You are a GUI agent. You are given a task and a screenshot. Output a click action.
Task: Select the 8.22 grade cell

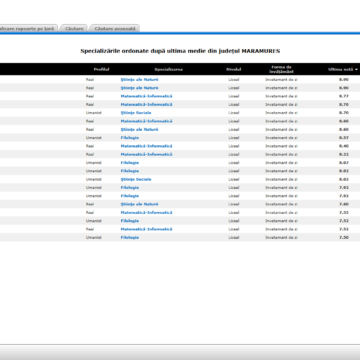tap(344, 154)
